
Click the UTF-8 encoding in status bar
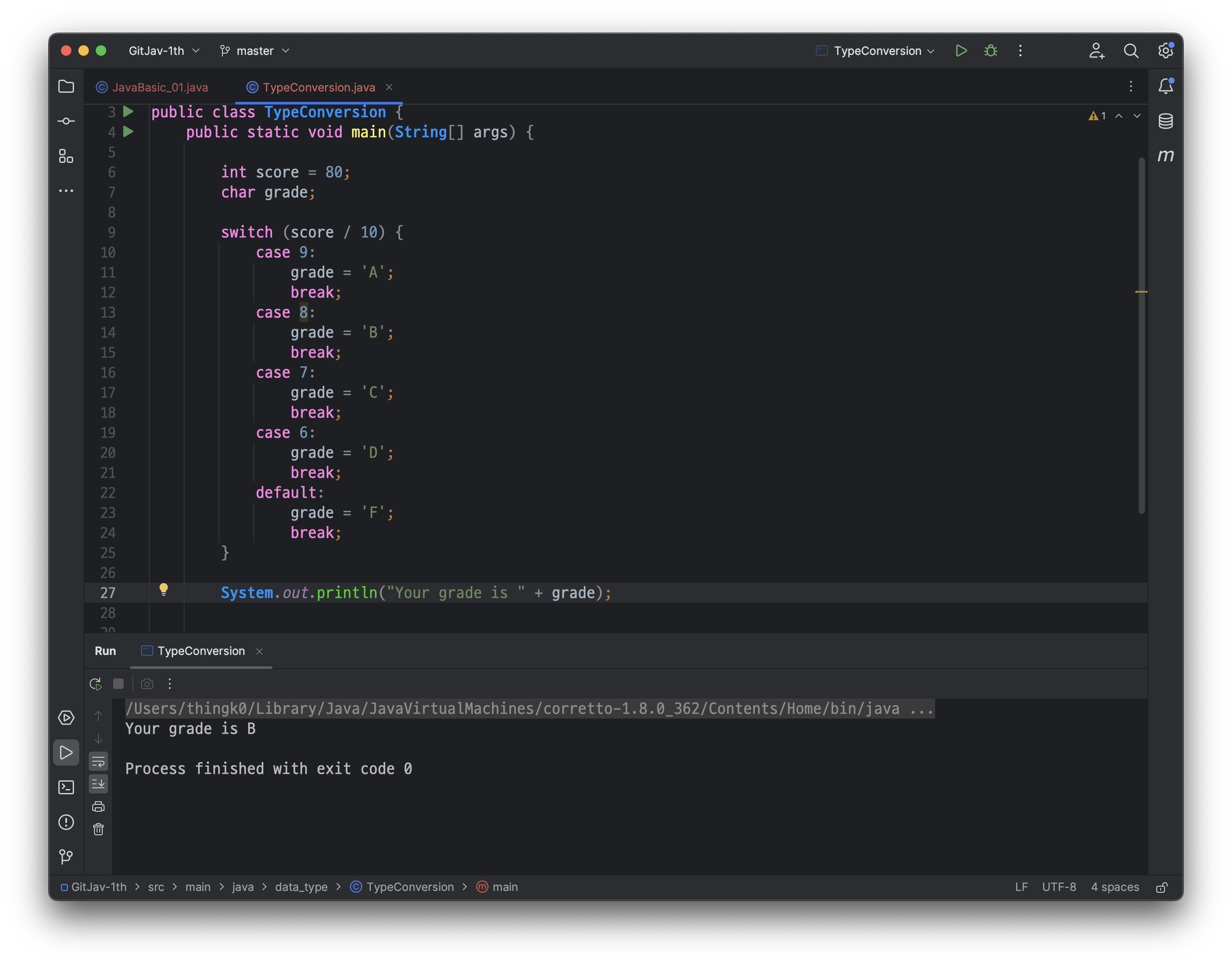click(x=1059, y=887)
